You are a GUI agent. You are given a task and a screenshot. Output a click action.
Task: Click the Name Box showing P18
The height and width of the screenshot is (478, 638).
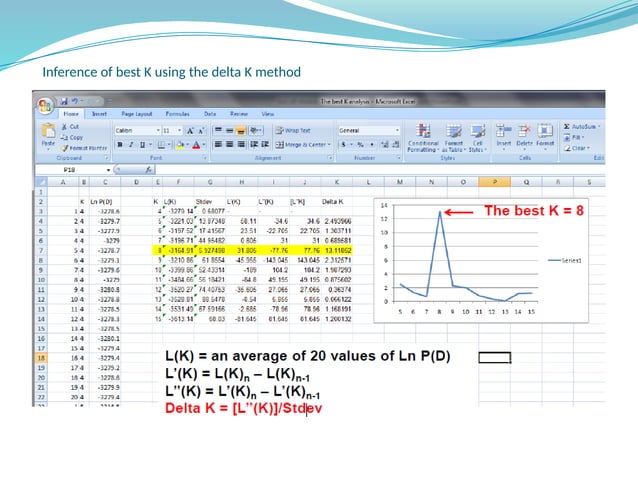coord(70,170)
